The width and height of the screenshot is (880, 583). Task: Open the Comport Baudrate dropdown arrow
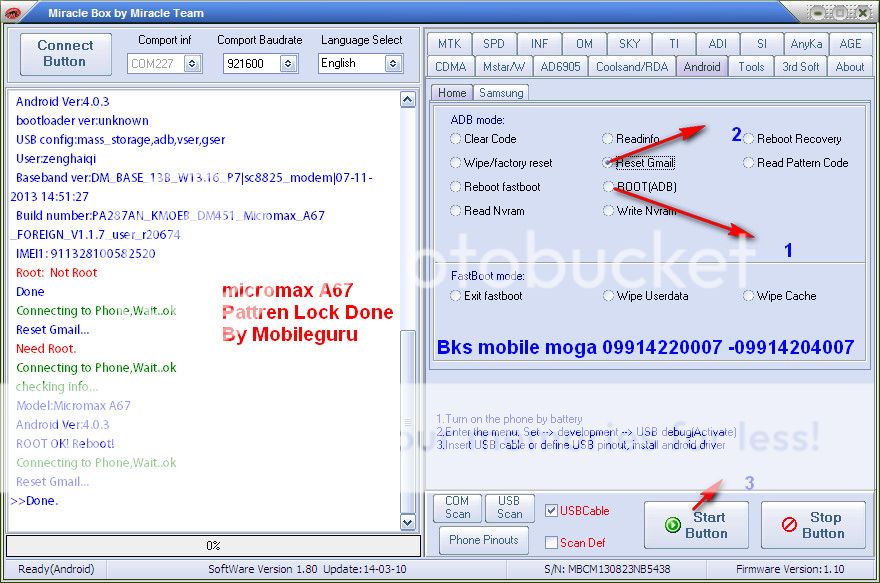(x=288, y=64)
